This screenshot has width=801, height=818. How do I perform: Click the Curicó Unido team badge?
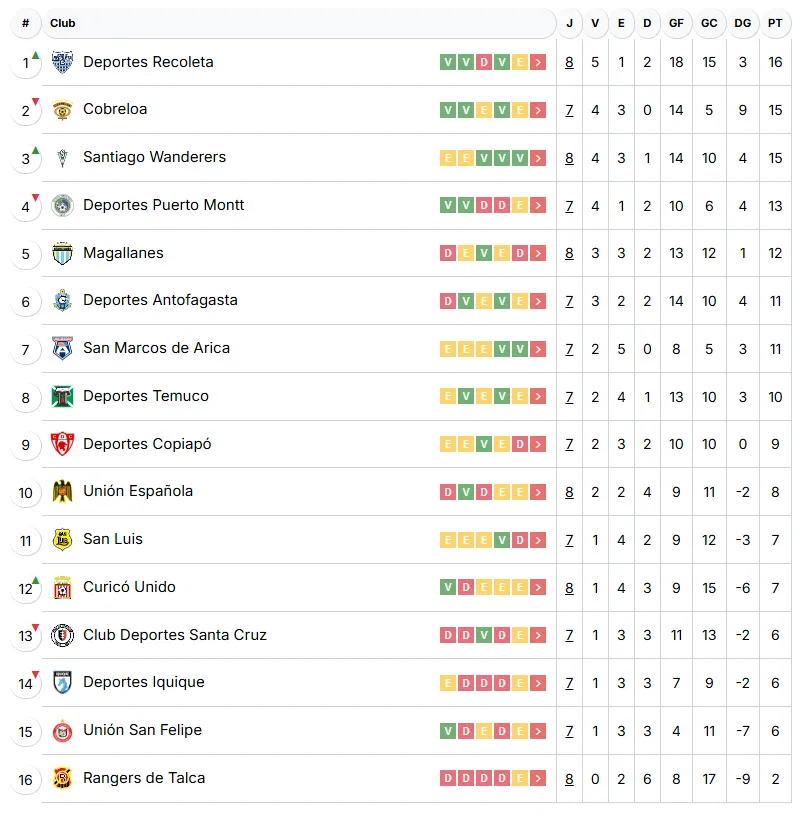62,588
